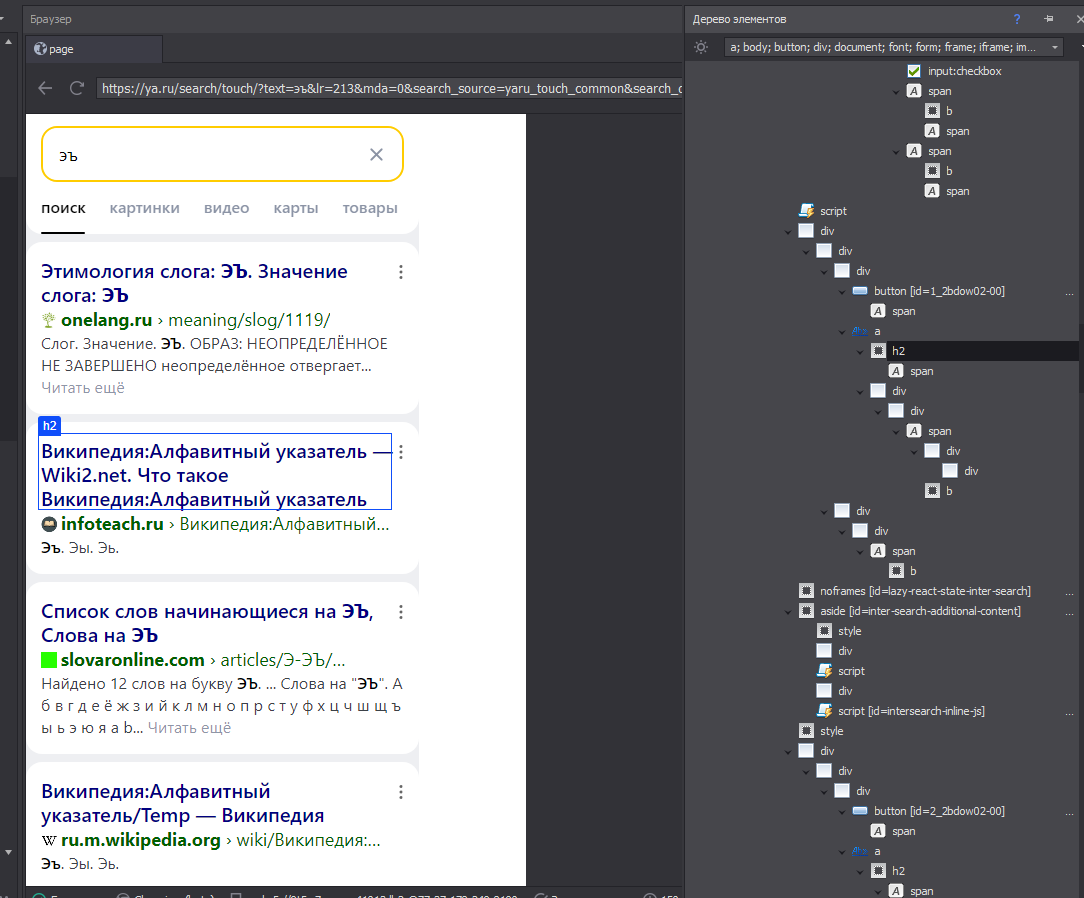Select the page browser tab
Image resolution: width=1084 pixels, height=898 pixels.
94,49
